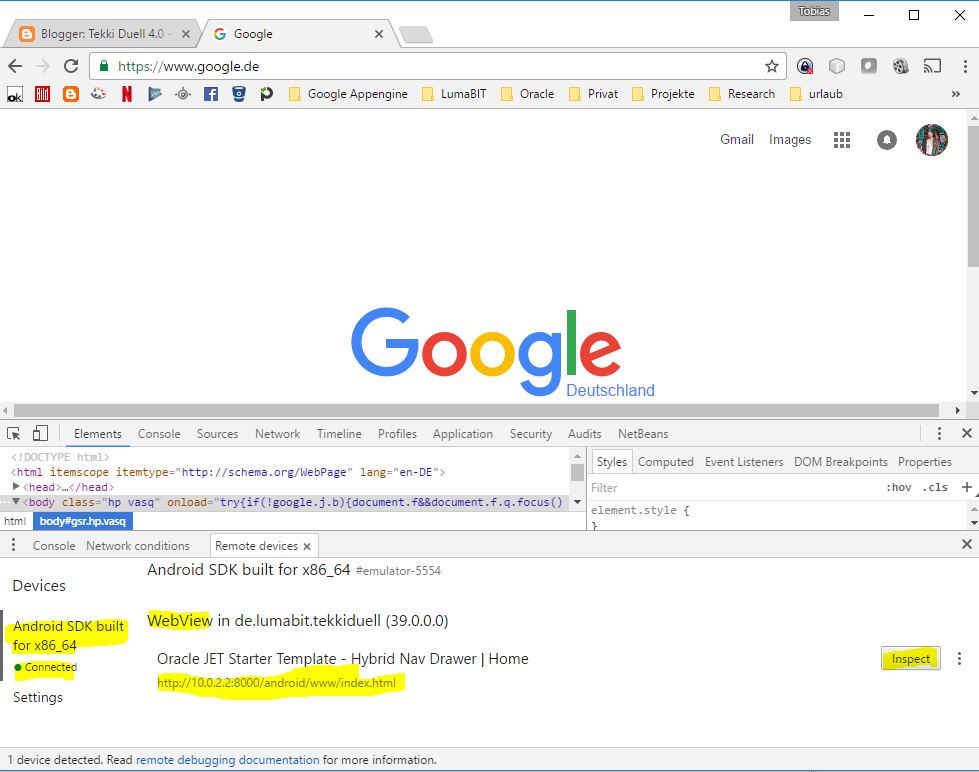979x772 pixels.
Task: Open three-dot menu next to Inspect
Action: coord(960,658)
